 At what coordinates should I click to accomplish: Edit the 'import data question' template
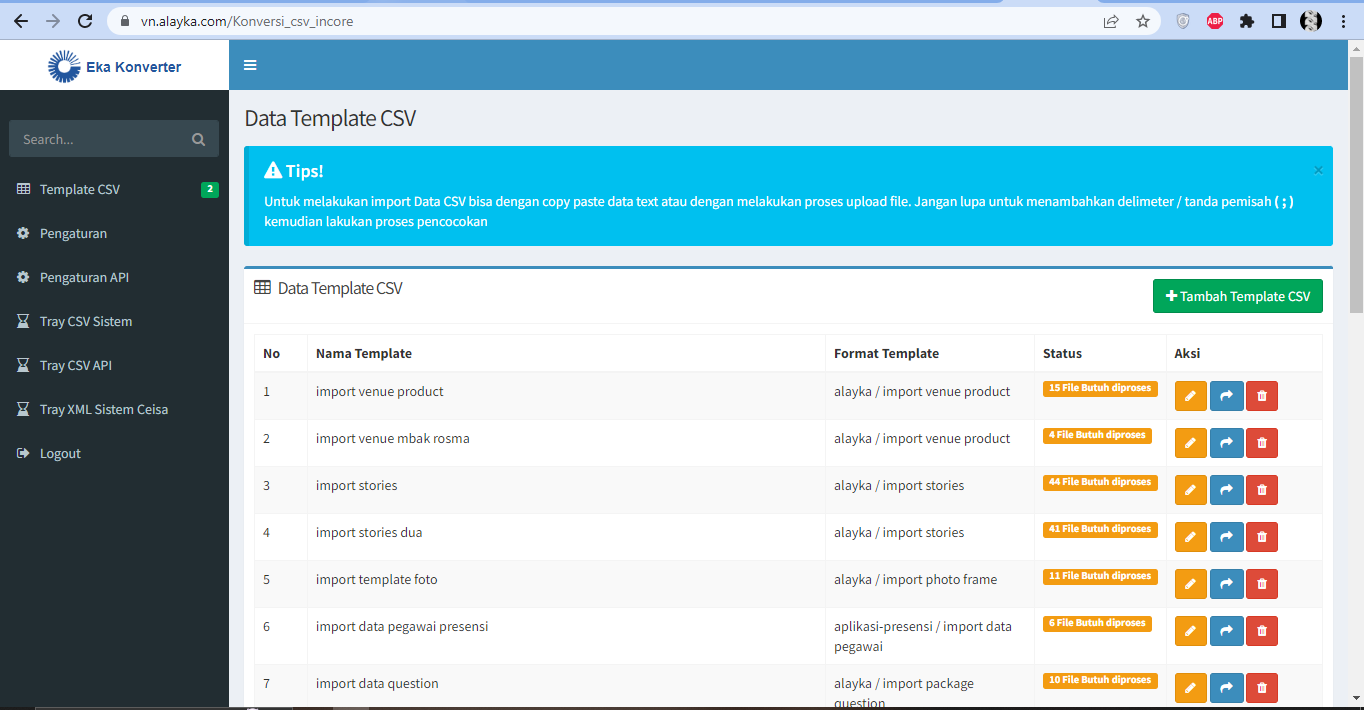1190,688
